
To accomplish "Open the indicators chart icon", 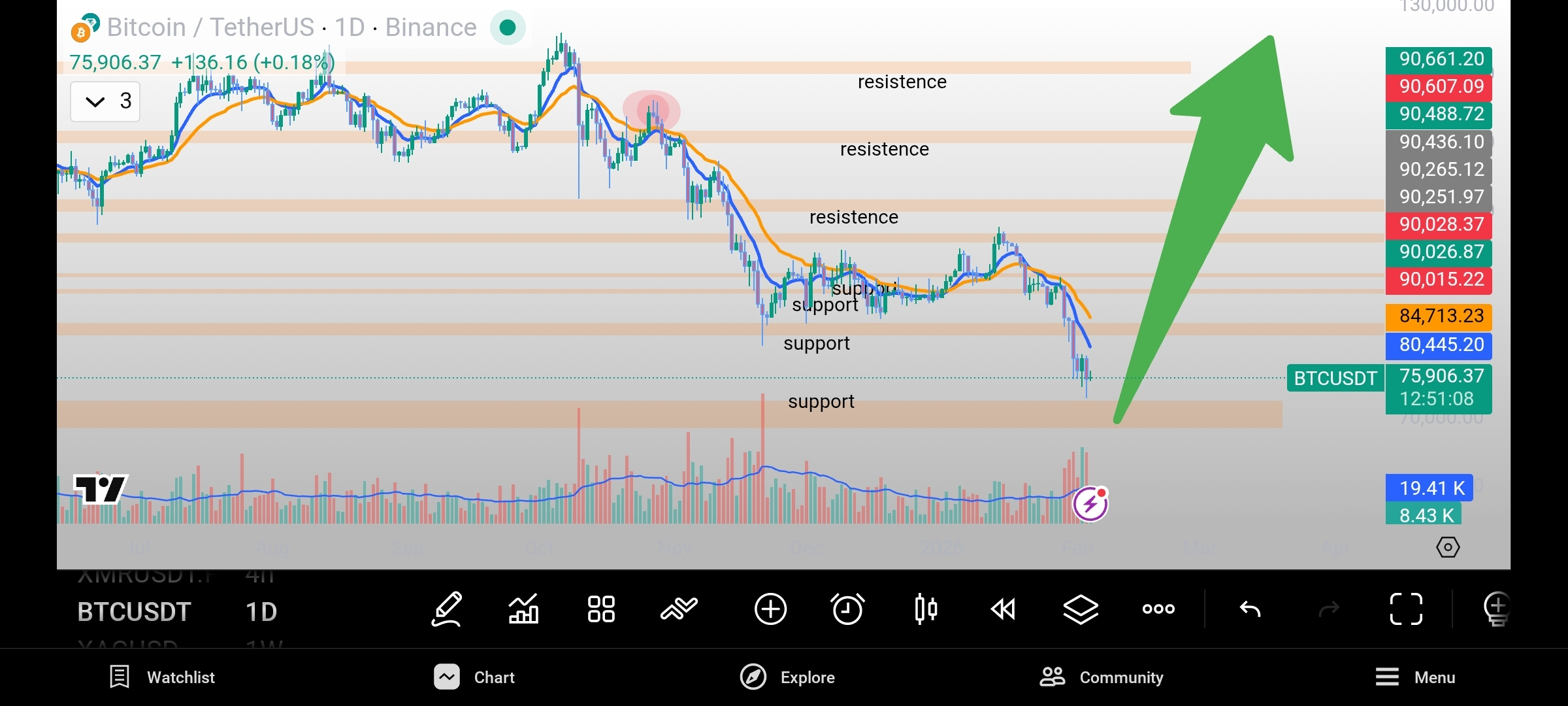I will [523, 609].
